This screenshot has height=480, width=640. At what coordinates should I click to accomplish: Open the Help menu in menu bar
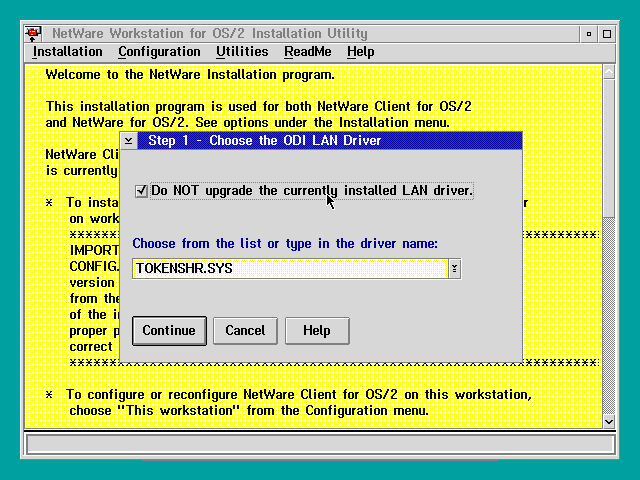pyautogui.click(x=360, y=52)
